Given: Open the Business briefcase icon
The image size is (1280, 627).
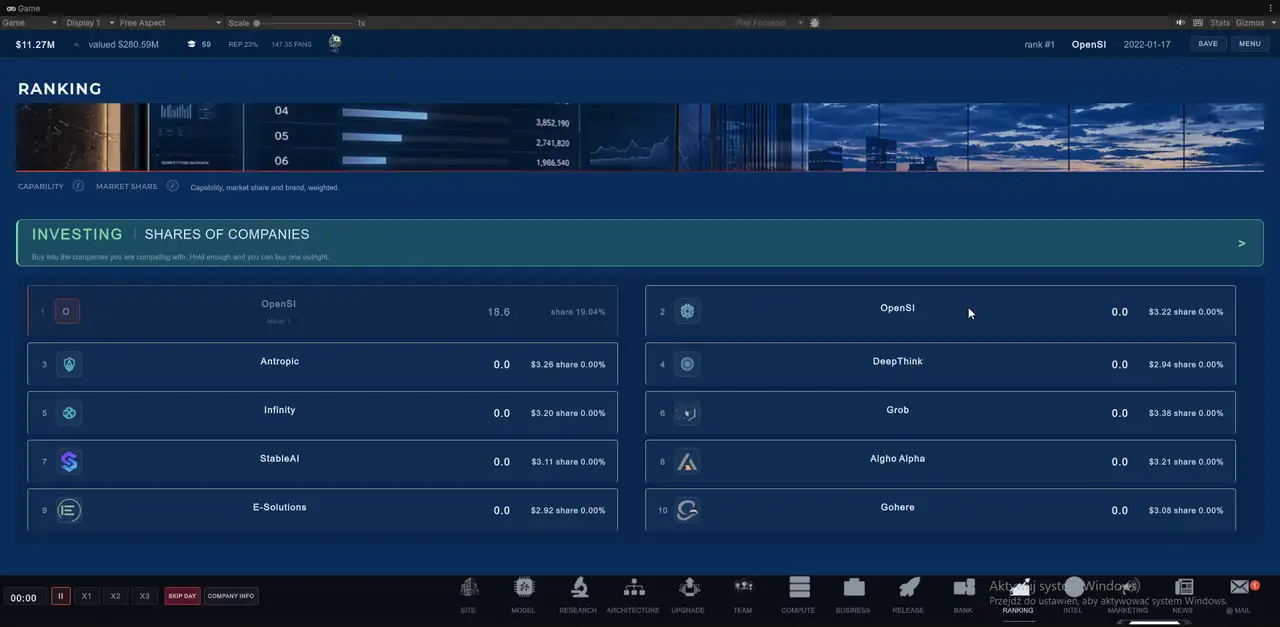Looking at the screenshot, I should coord(853,588).
